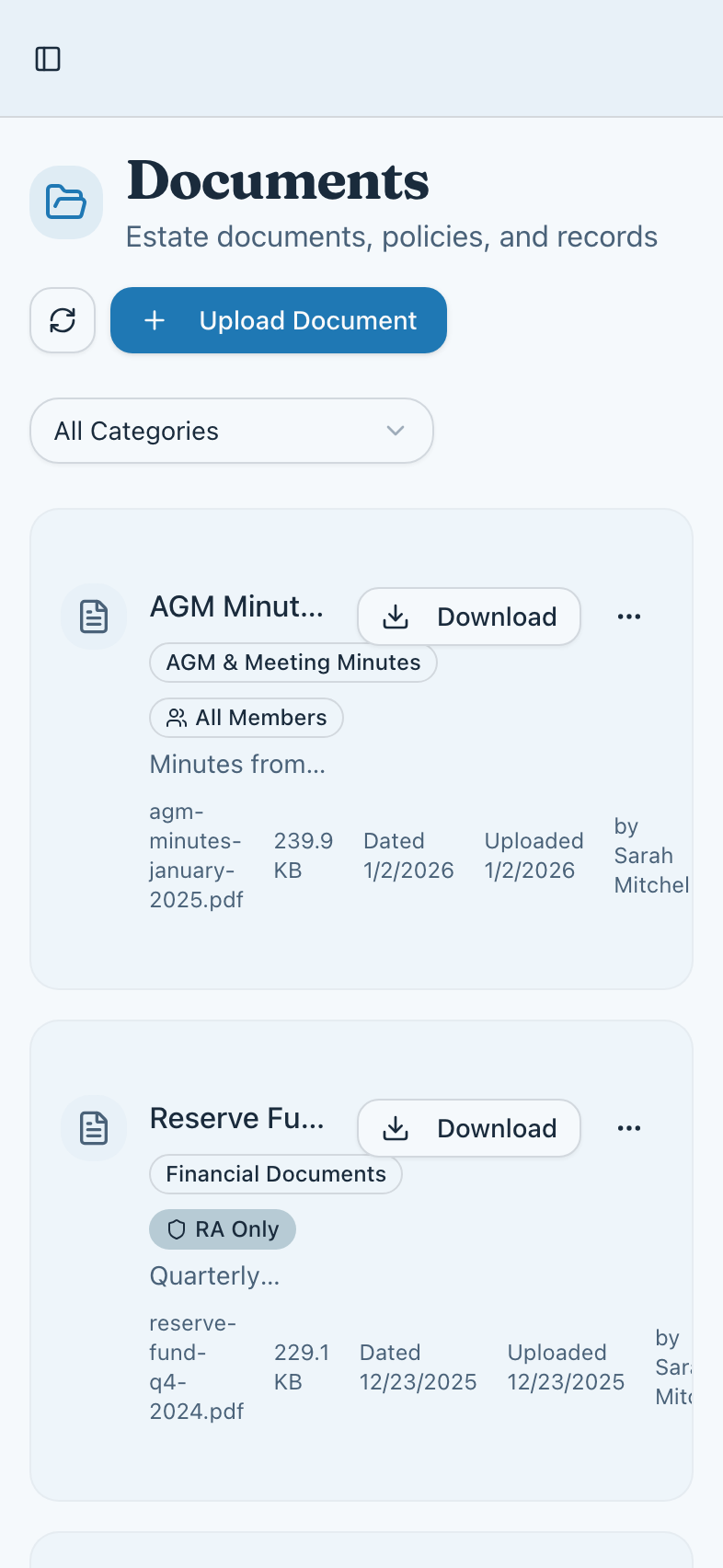Download the AGM Minutes document
The width and height of the screenshot is (723, 1568).
[469, 617]
